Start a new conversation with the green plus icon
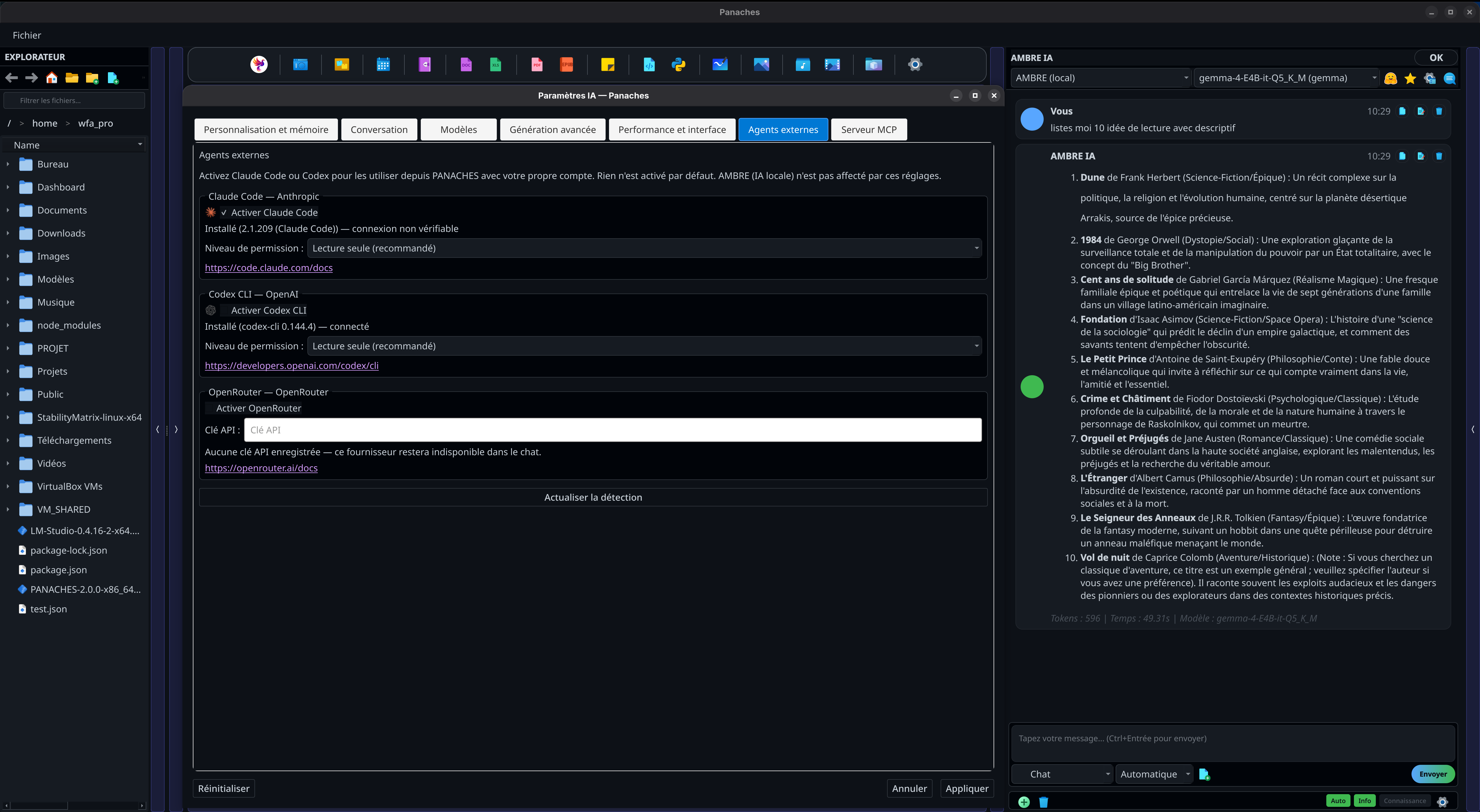The height and width of the screenshot is (812, 1480). [x=1024, y=802]
